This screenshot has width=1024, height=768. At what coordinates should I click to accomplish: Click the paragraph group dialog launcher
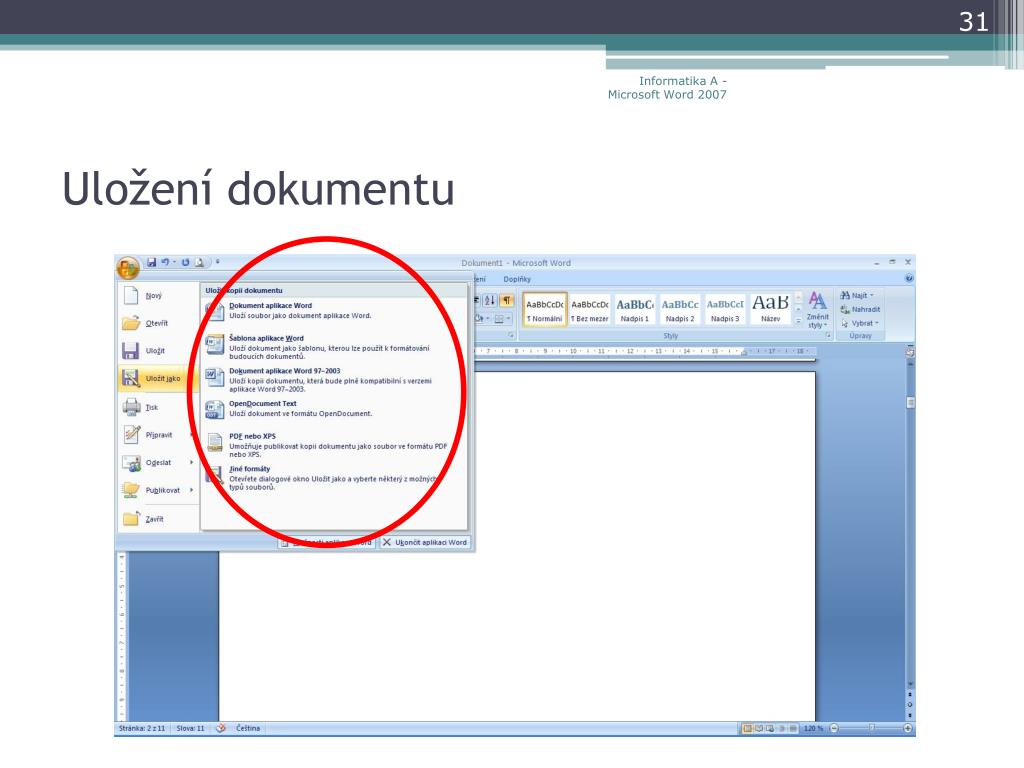click(511, 336)
